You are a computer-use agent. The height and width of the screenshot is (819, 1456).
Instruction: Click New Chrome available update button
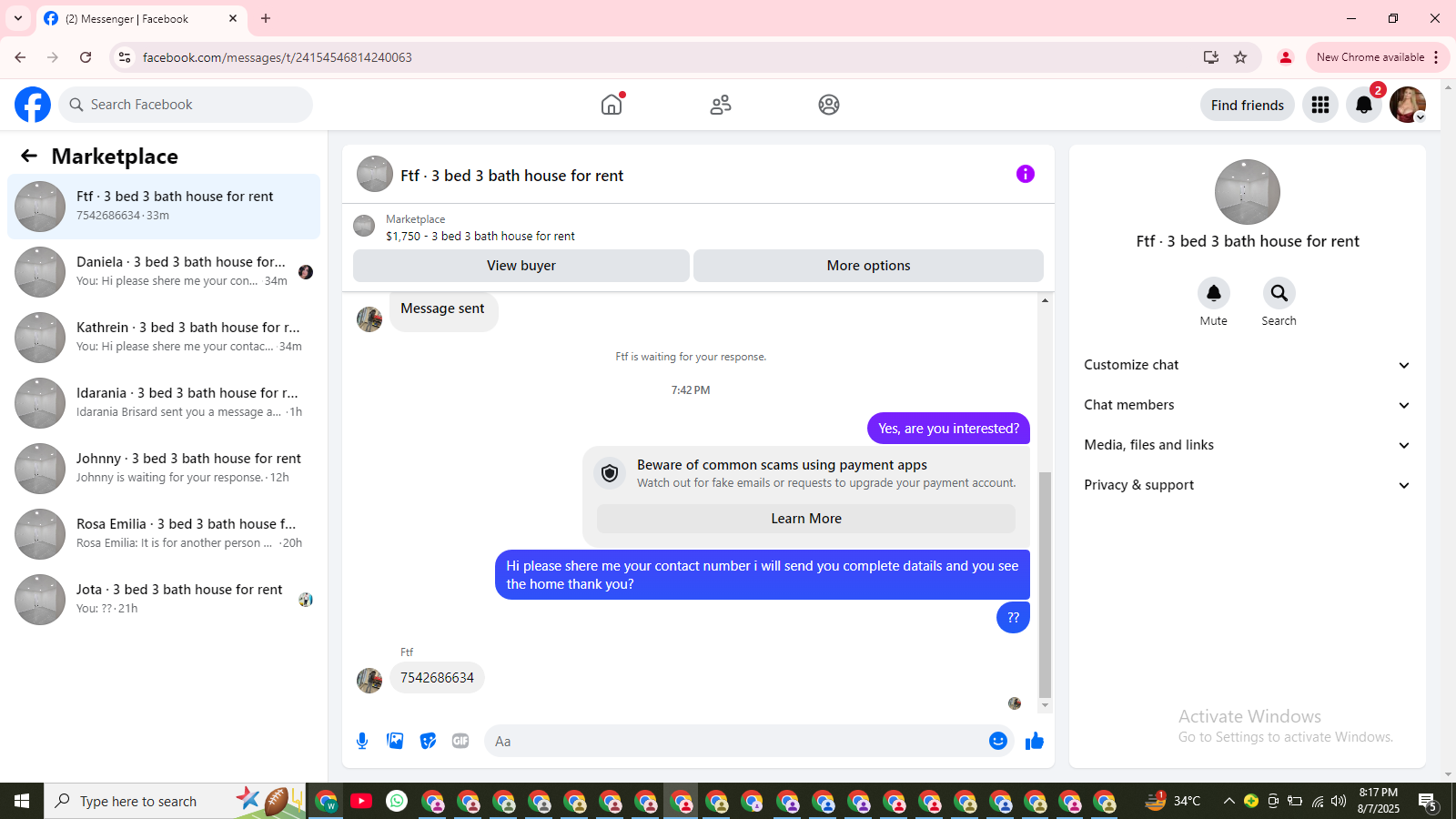point(1370,57)
